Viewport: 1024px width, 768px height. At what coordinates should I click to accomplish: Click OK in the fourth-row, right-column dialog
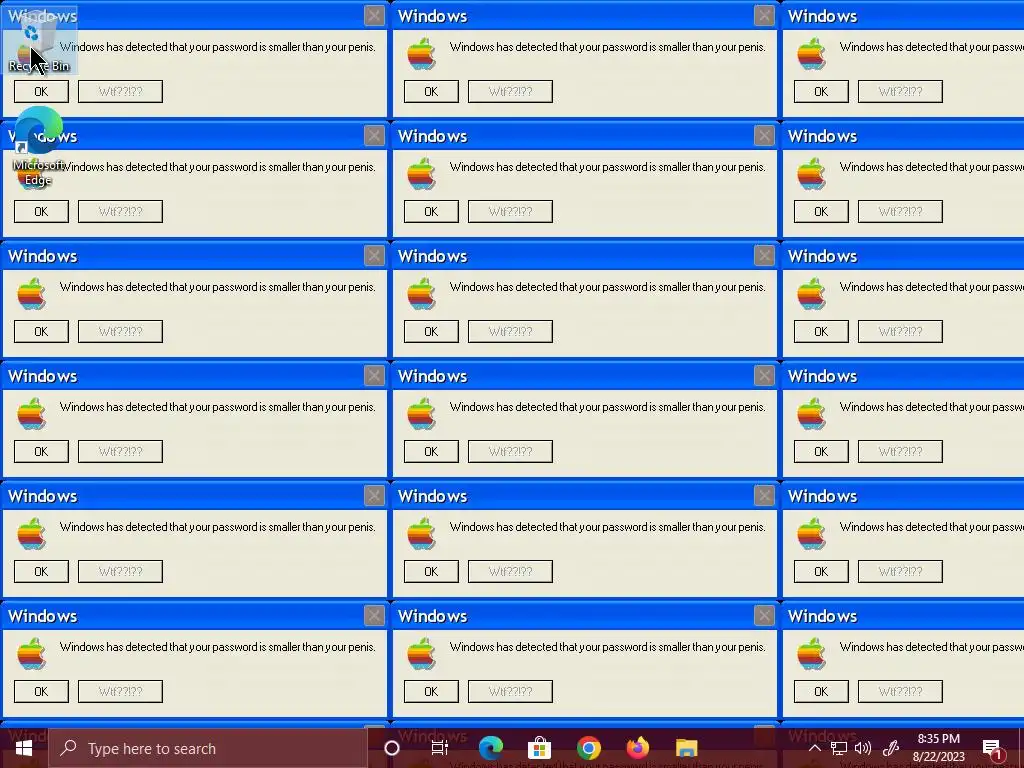pyautogui.click(x=821, y=451)
